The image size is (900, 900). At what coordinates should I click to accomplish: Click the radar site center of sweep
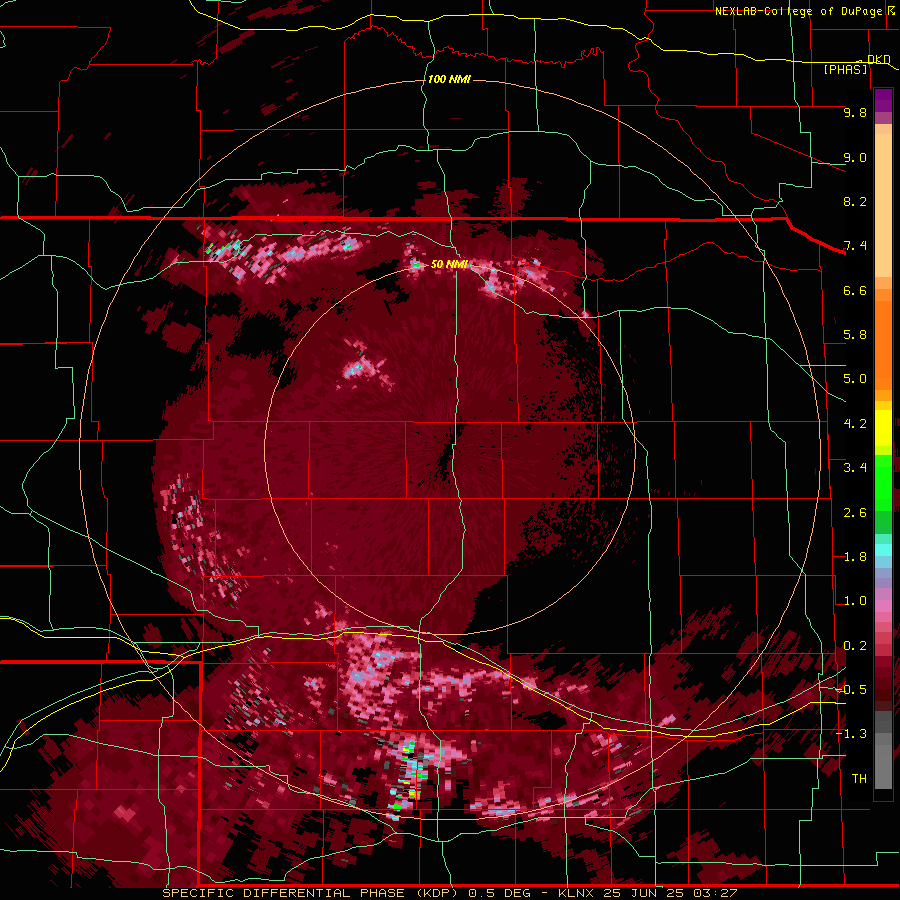(x=449, y=450)
